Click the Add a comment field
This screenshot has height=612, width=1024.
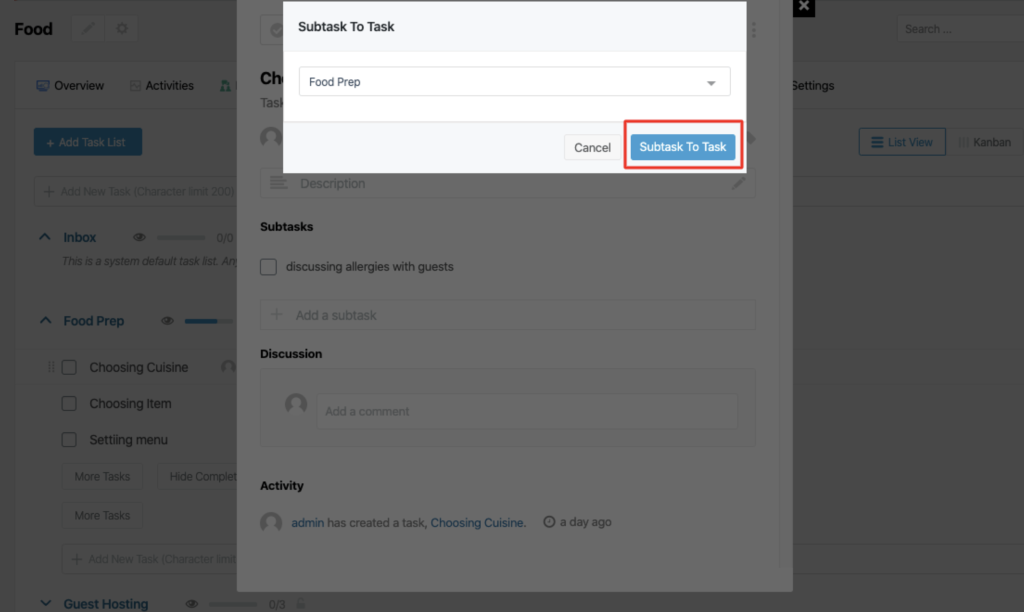(x=528, y=411)
